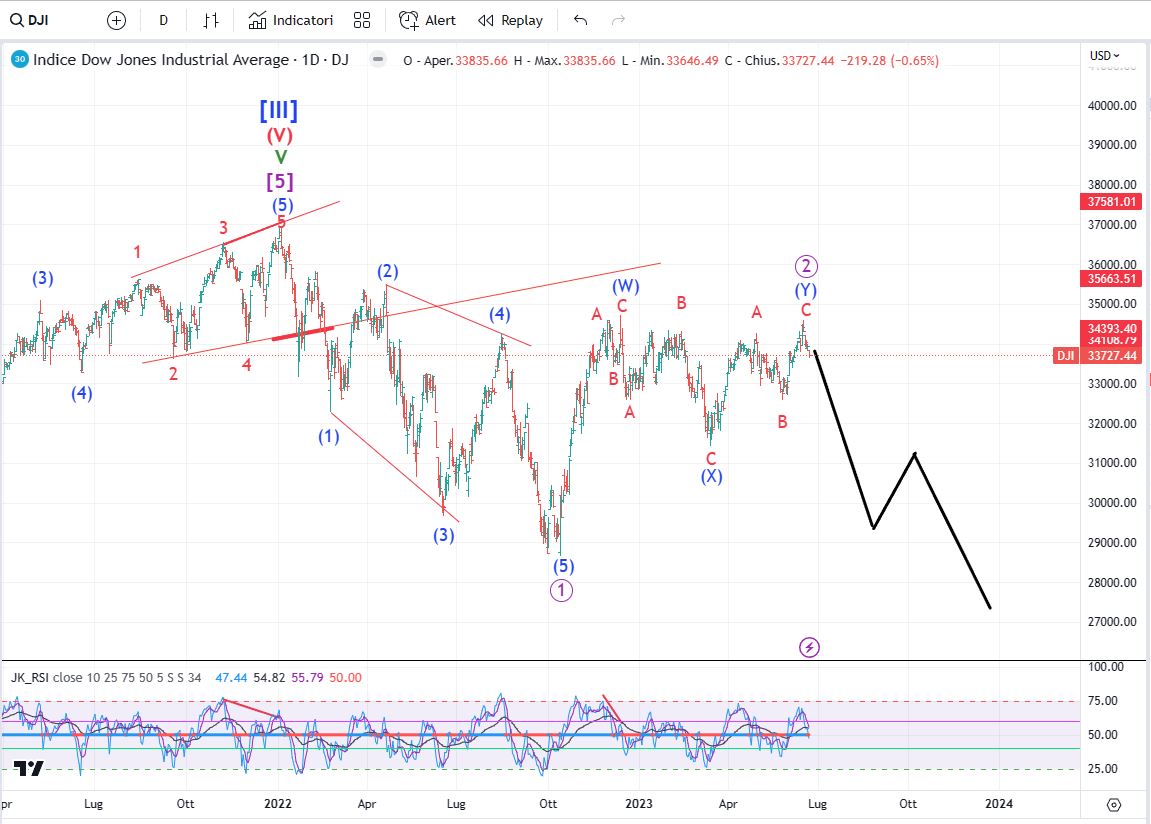Create an Alert
The height and width of the screenshot is (824, 1151).
point(427,21)
